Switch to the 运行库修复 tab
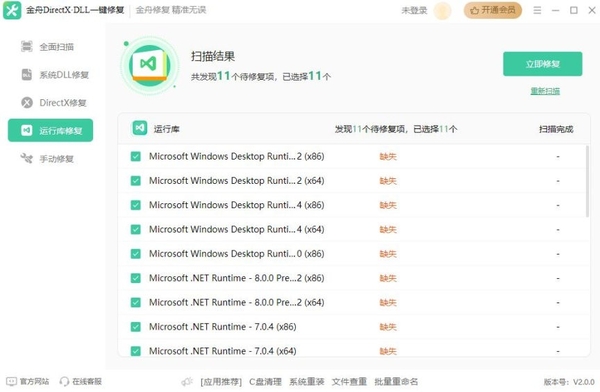Screen dimensions: 600x392 click(x=51, y=131)
